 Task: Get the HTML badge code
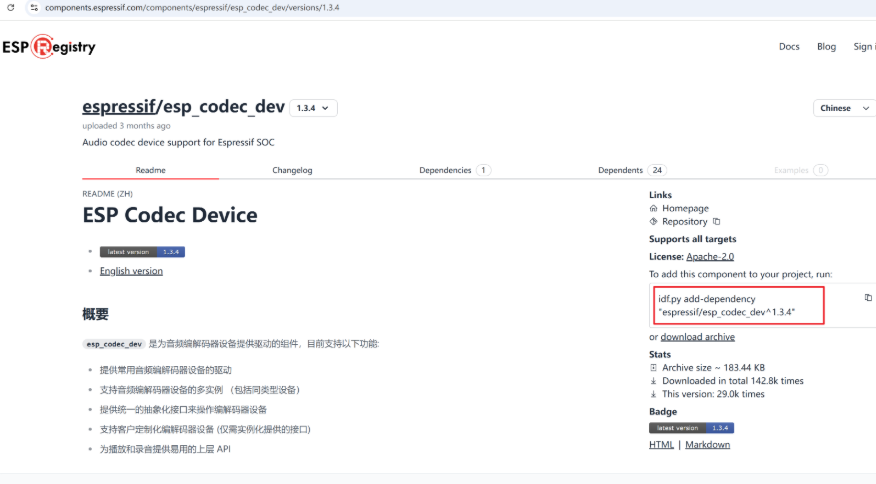click(661, 445)
